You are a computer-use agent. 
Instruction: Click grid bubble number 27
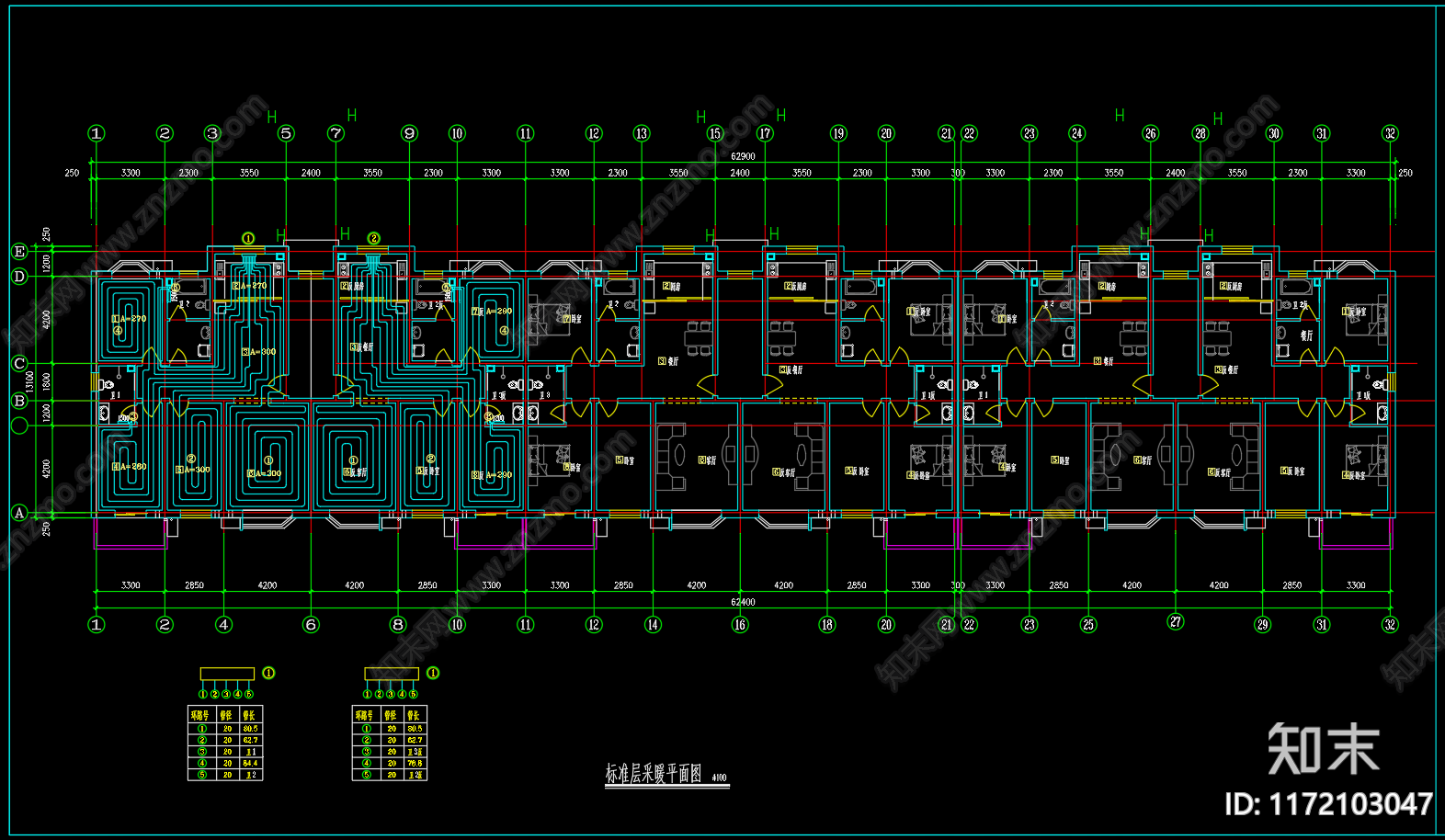(x=1176, y=622)
